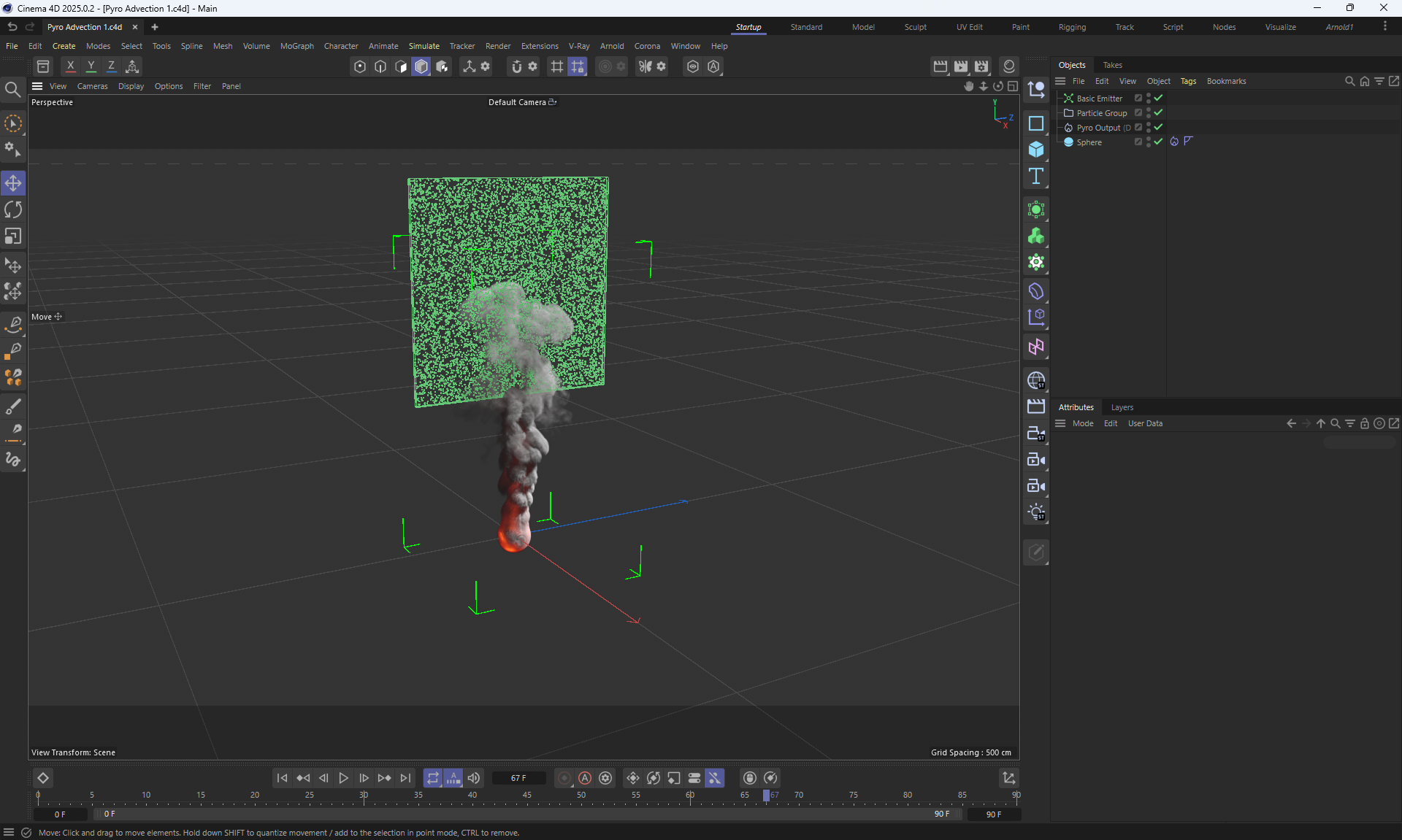1402x840 pixels.
Task: Toggle the Basic Emitter enable checkmark
Action: click(x=1158, y=98)
